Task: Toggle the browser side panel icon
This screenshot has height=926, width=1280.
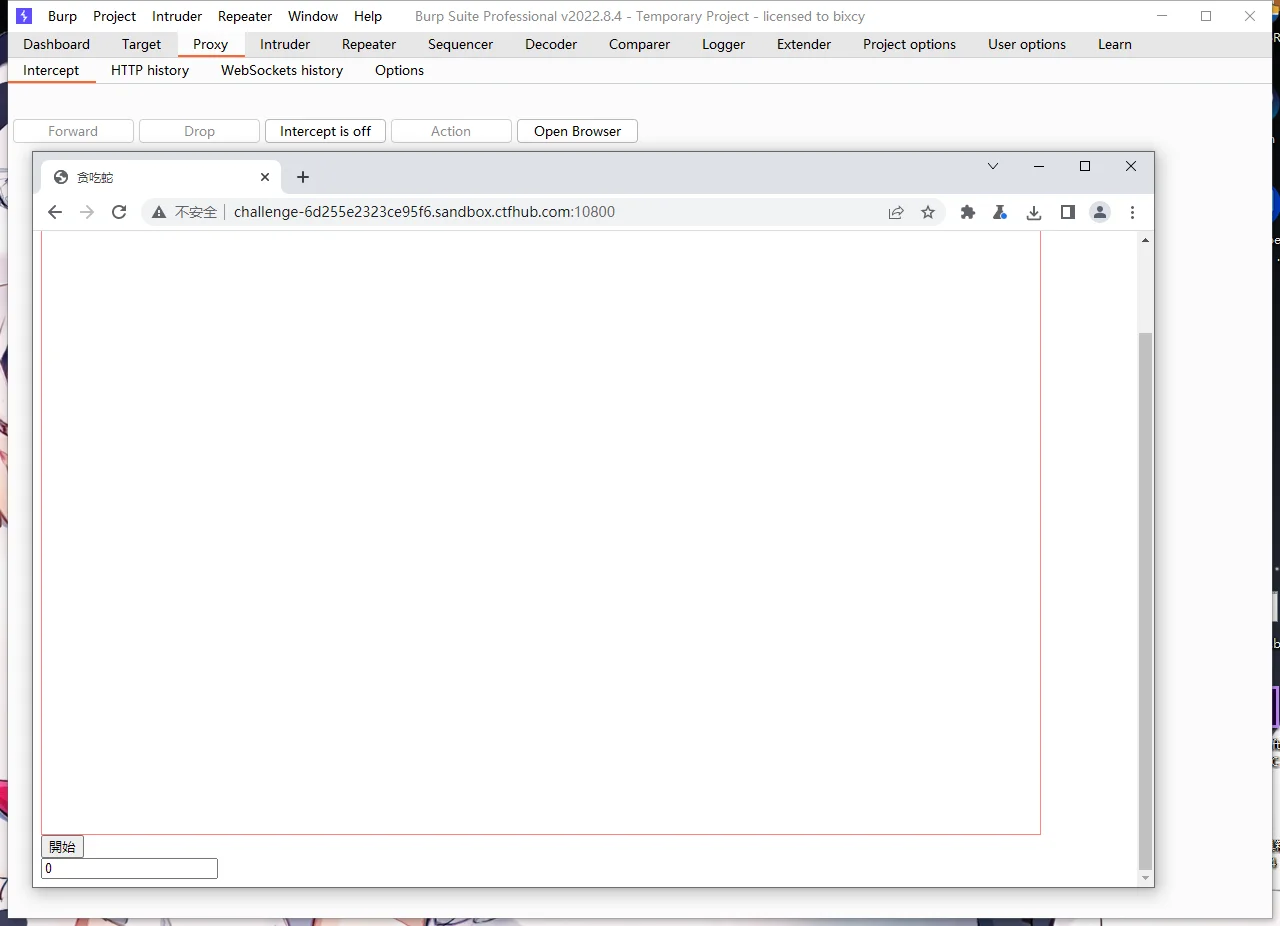Action: 1067,212
